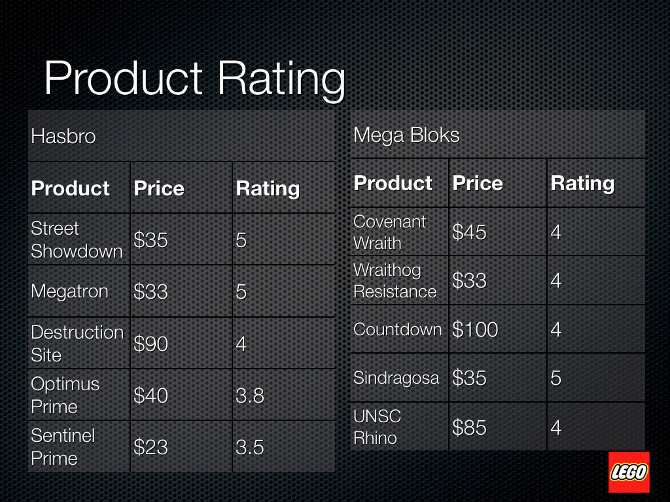Select the Hasbro table header cell
The image size is (670, 502).
point(181,136)
